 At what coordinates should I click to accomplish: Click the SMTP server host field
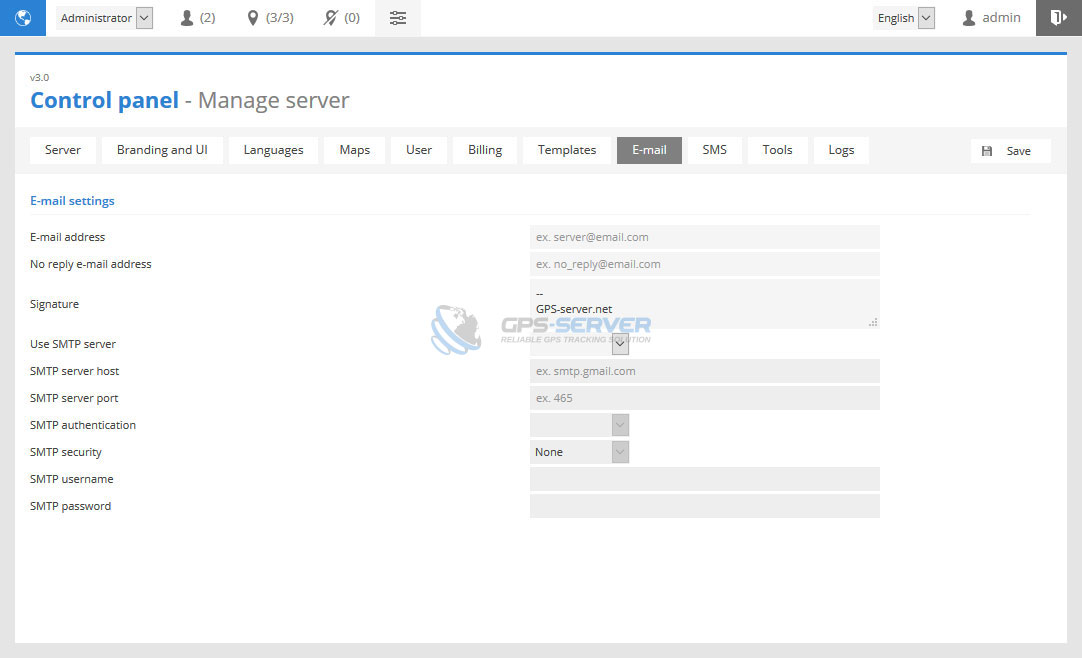(704, 371)
